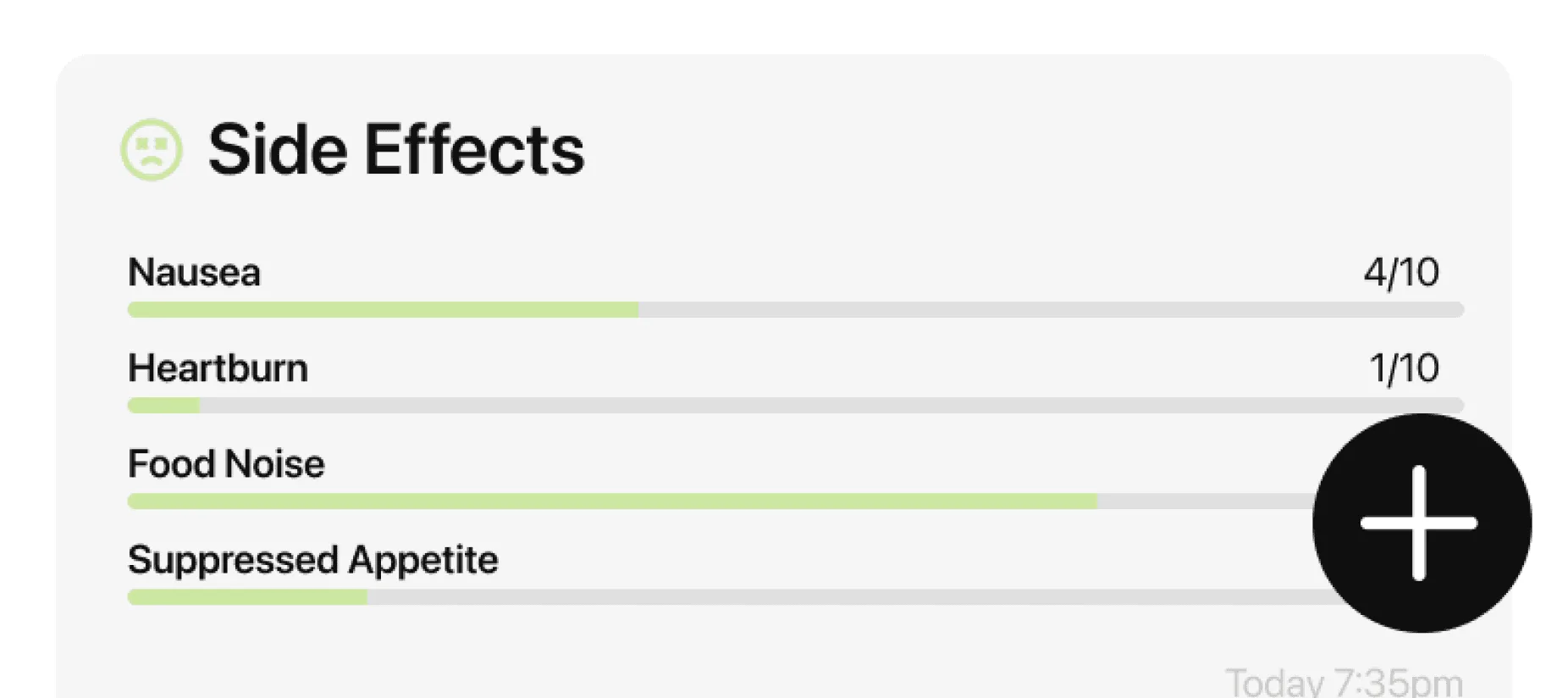The width and height of the screenshot is (1568, 698).
Task: Tap the black plus add button
Action: (1421, 523)
